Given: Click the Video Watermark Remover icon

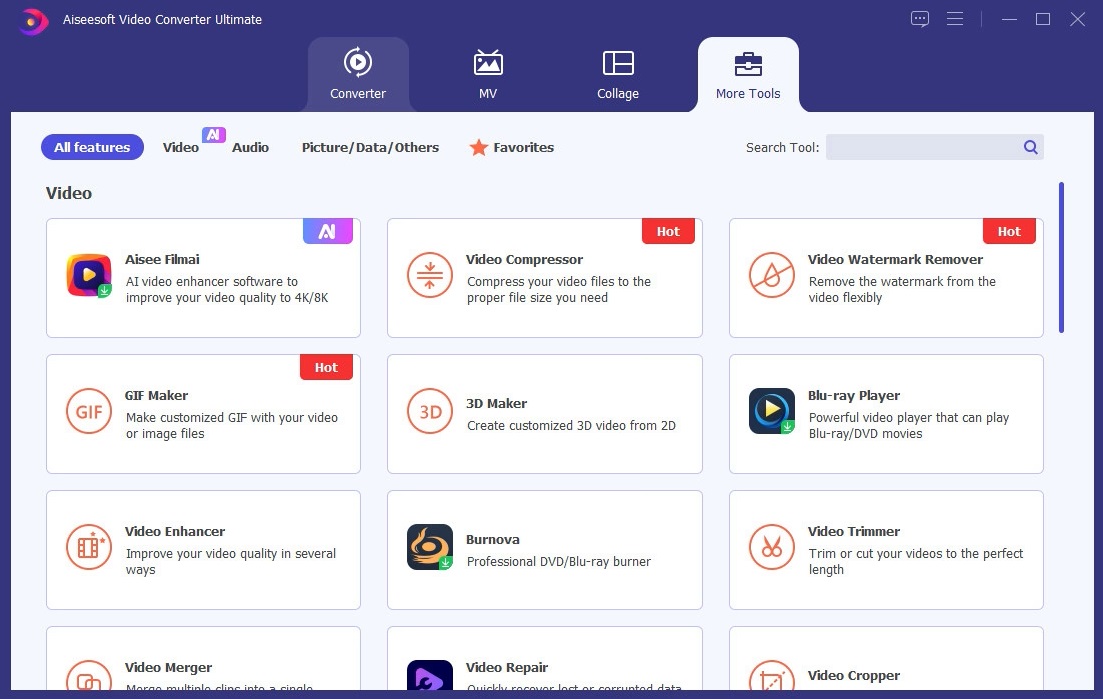Looking at the screenshot, I should tap(772, 275).
